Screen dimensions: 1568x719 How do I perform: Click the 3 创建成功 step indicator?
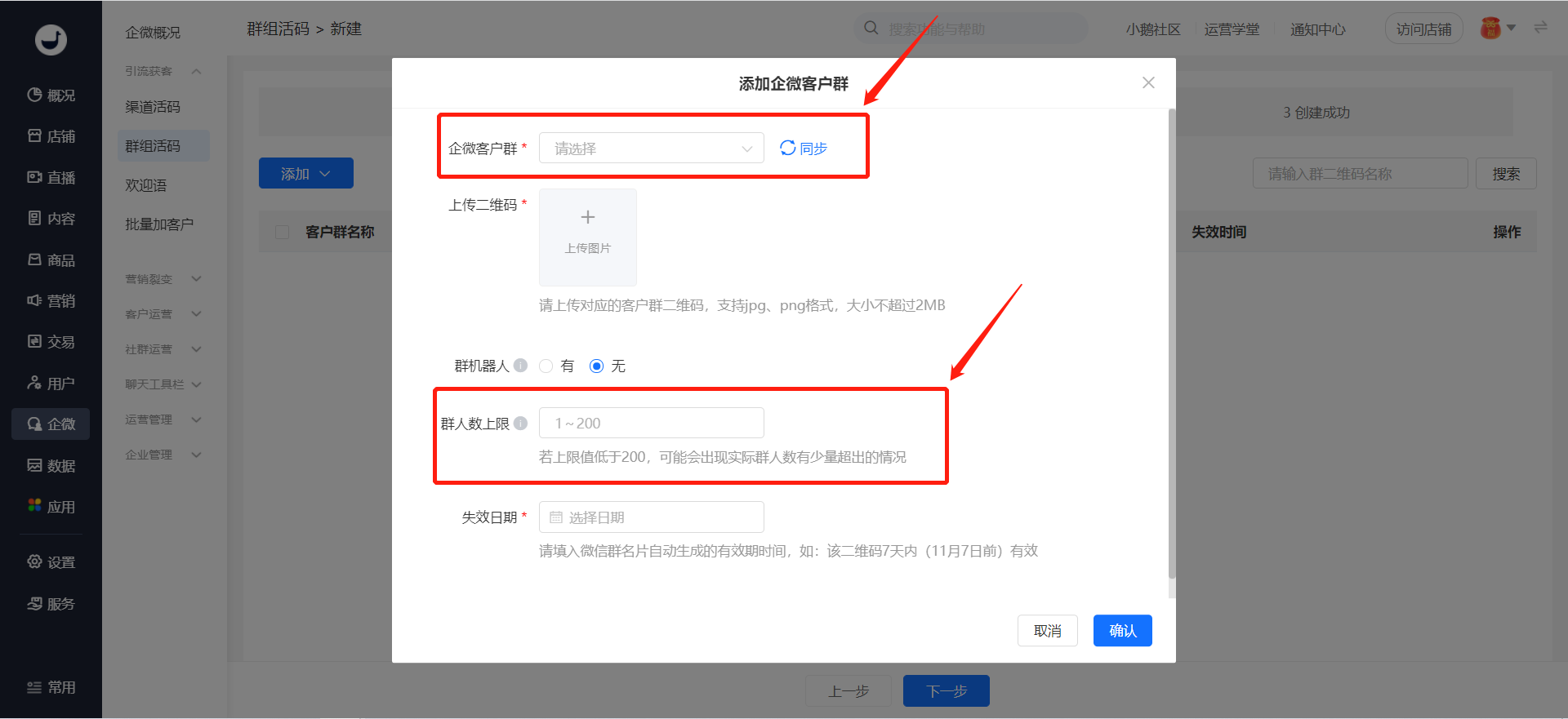tap(1316, 112)
